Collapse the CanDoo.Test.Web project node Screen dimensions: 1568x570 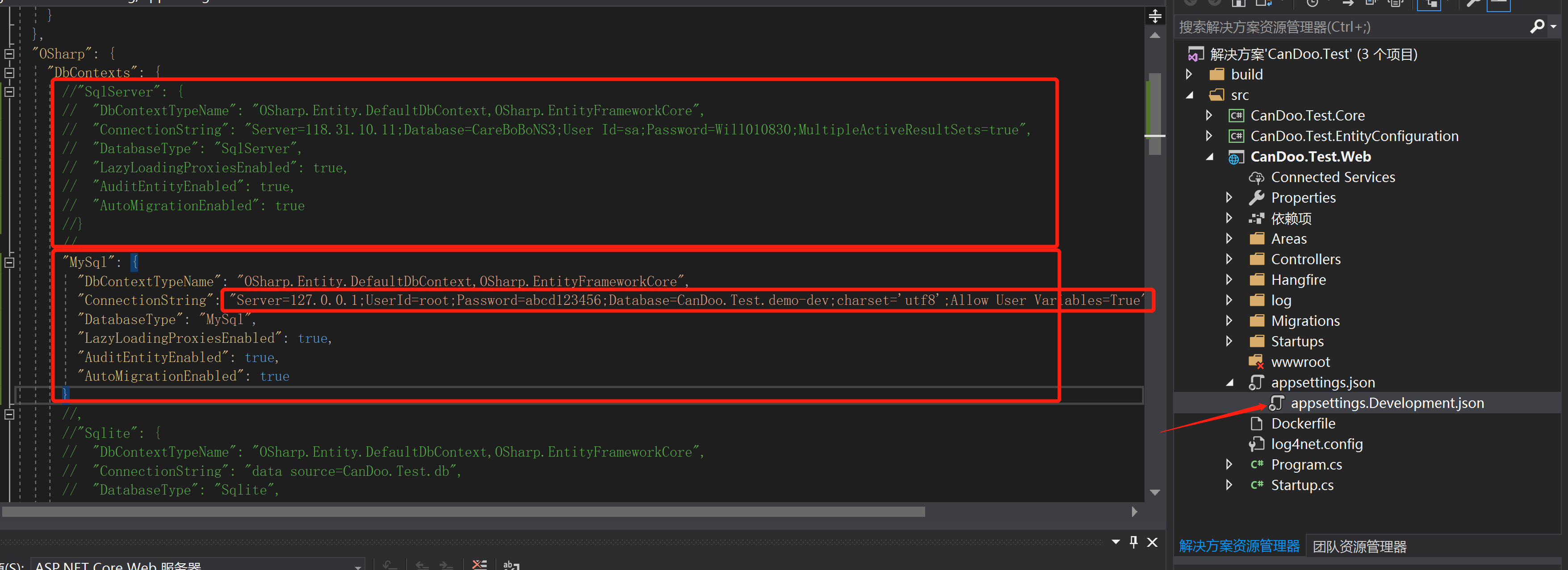click(x=1209, y=157)
